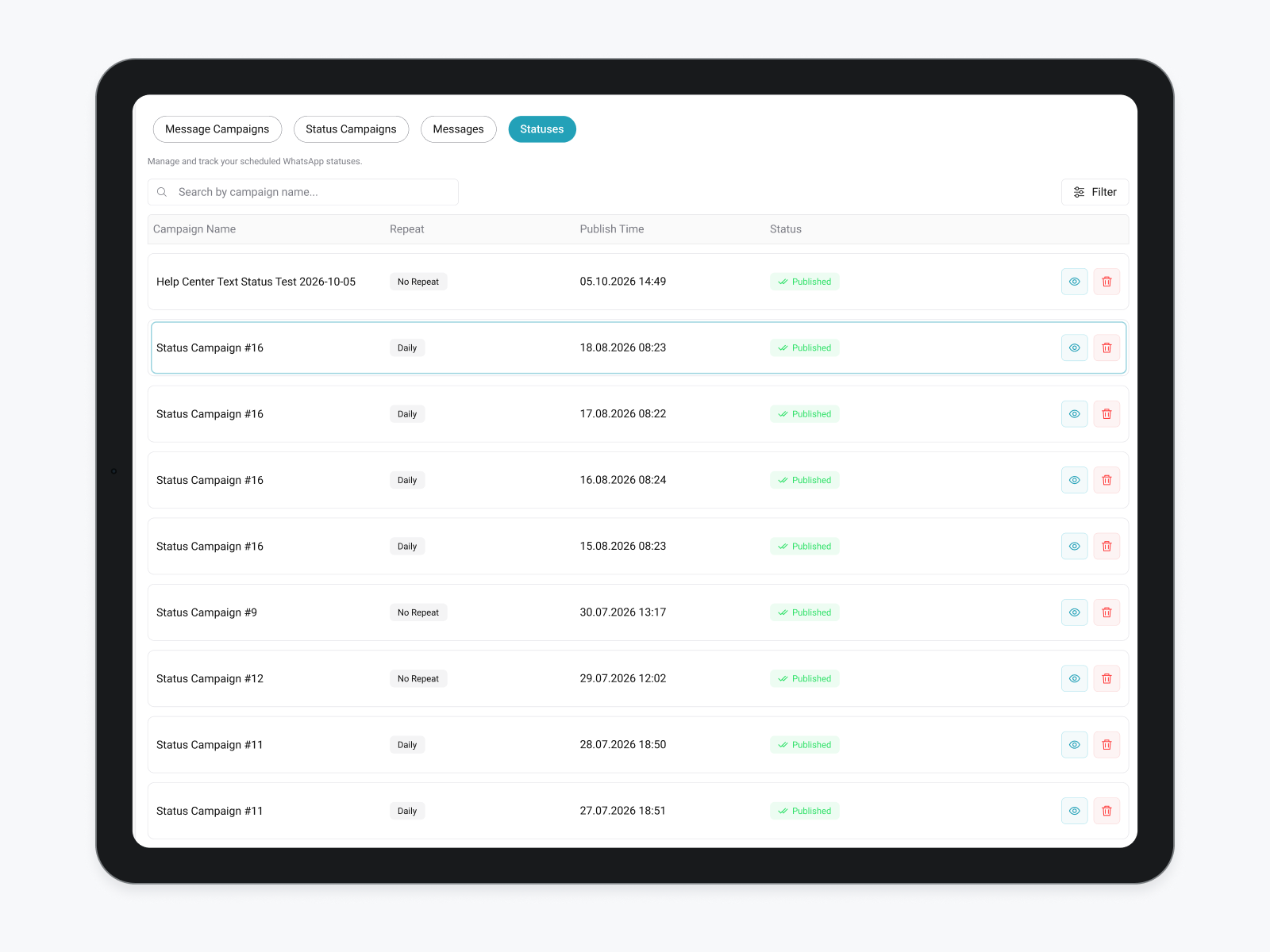The height and width of the screenshot is (952, 1270).
Task: View the 17.08.2026 08:22 status
Action: click(1074, 414)
